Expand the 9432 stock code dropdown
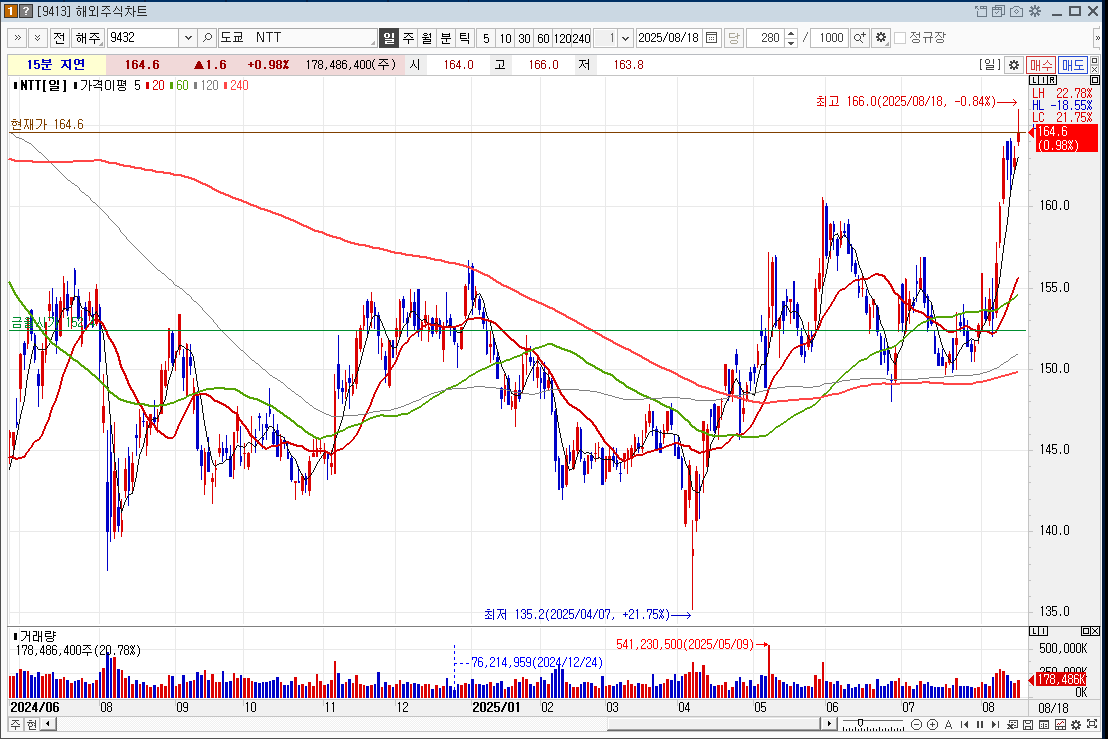This screenshot has height=739, width=1108. [x=187, y=38]
